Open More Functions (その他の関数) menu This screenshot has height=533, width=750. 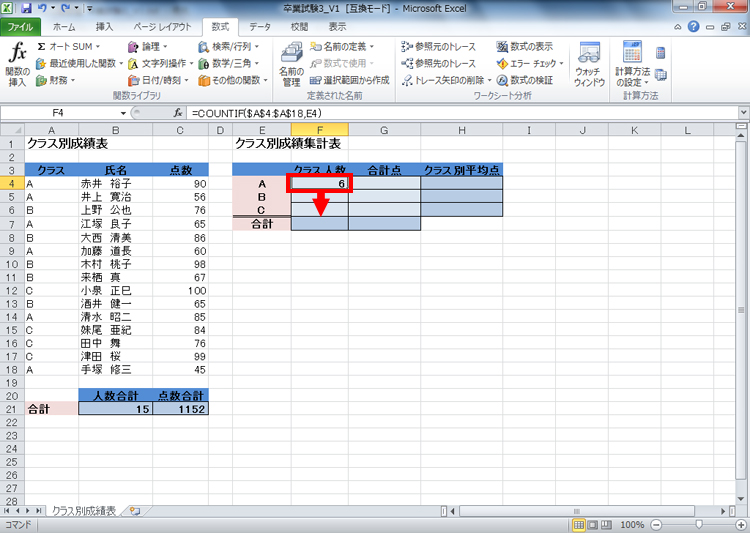pyautogui.click(x=233, y=80)
